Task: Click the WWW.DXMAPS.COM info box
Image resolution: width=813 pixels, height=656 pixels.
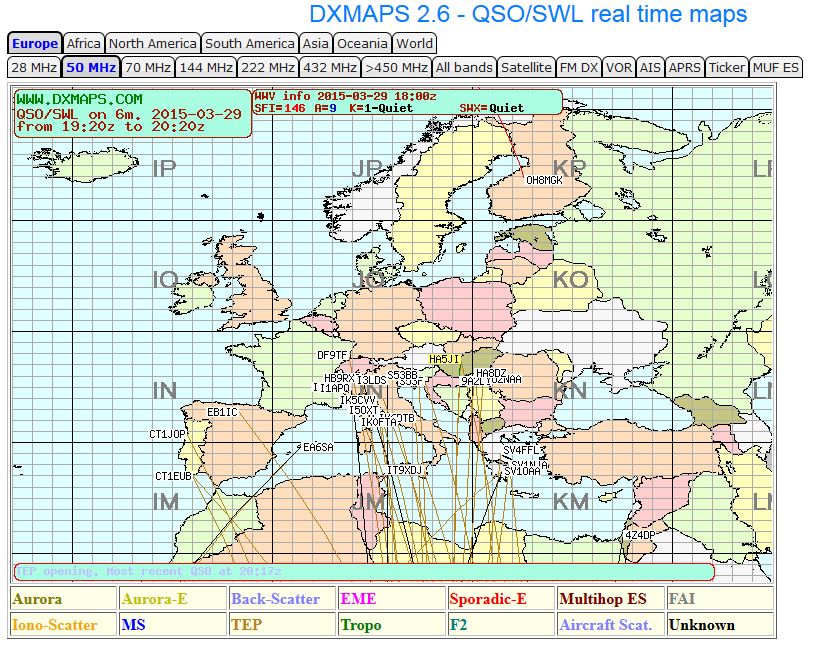Action: pyautogui.click(x=133, y=113)
